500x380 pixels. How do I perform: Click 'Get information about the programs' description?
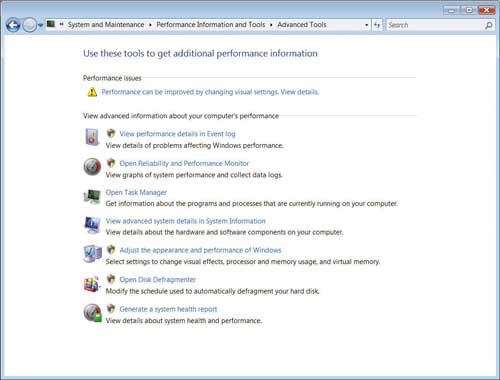[x=252, y=203]
